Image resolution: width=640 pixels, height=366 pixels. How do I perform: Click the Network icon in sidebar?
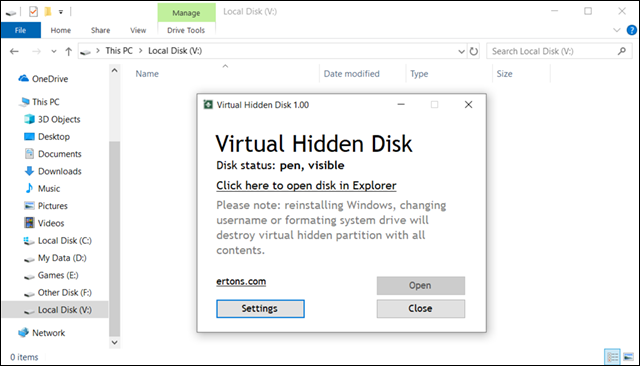(24, 333)
